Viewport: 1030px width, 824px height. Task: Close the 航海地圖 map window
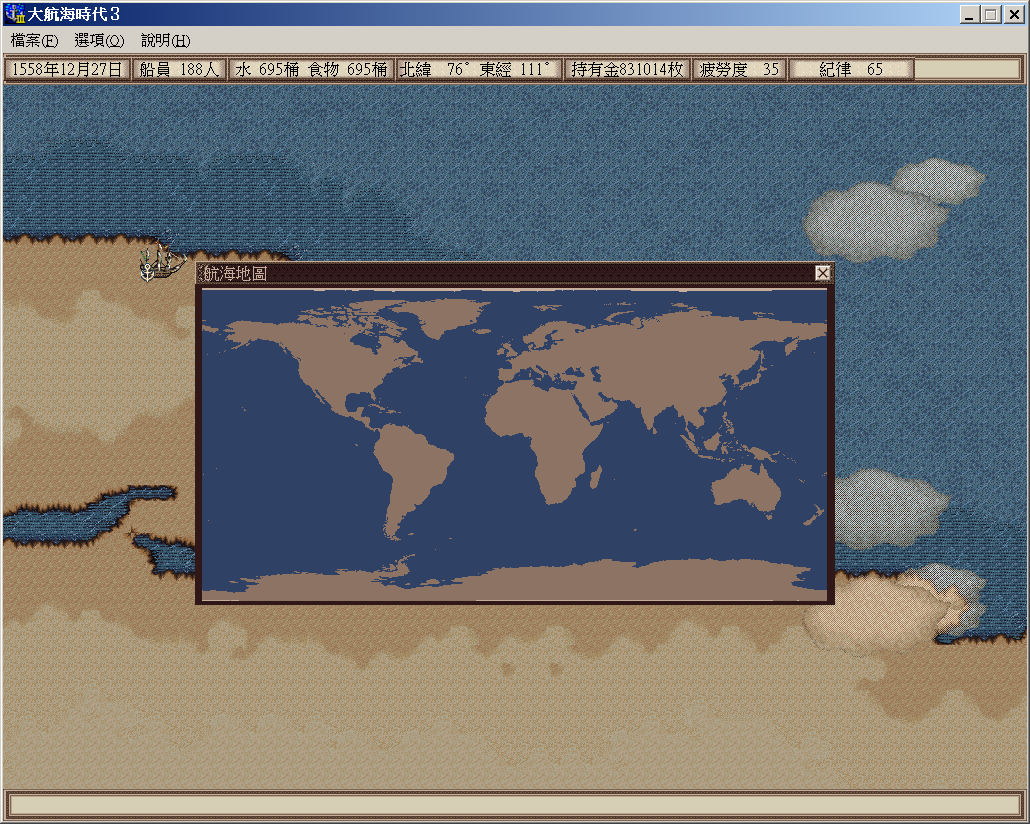(x=822, y=273)
